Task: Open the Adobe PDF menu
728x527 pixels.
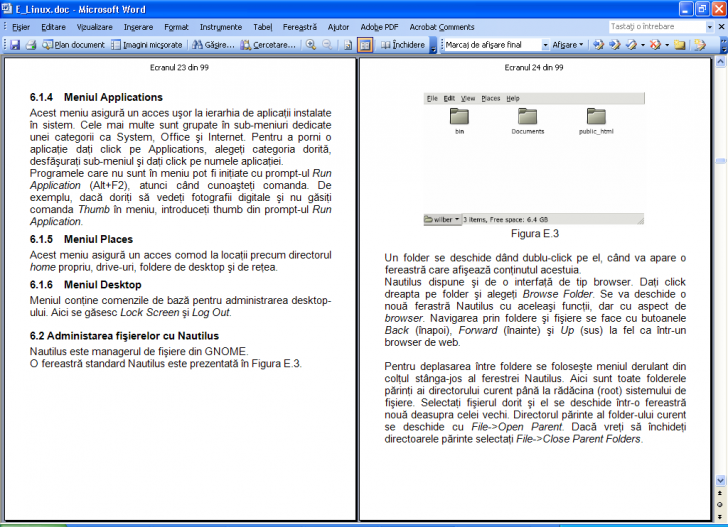Action: pos(379,27)
